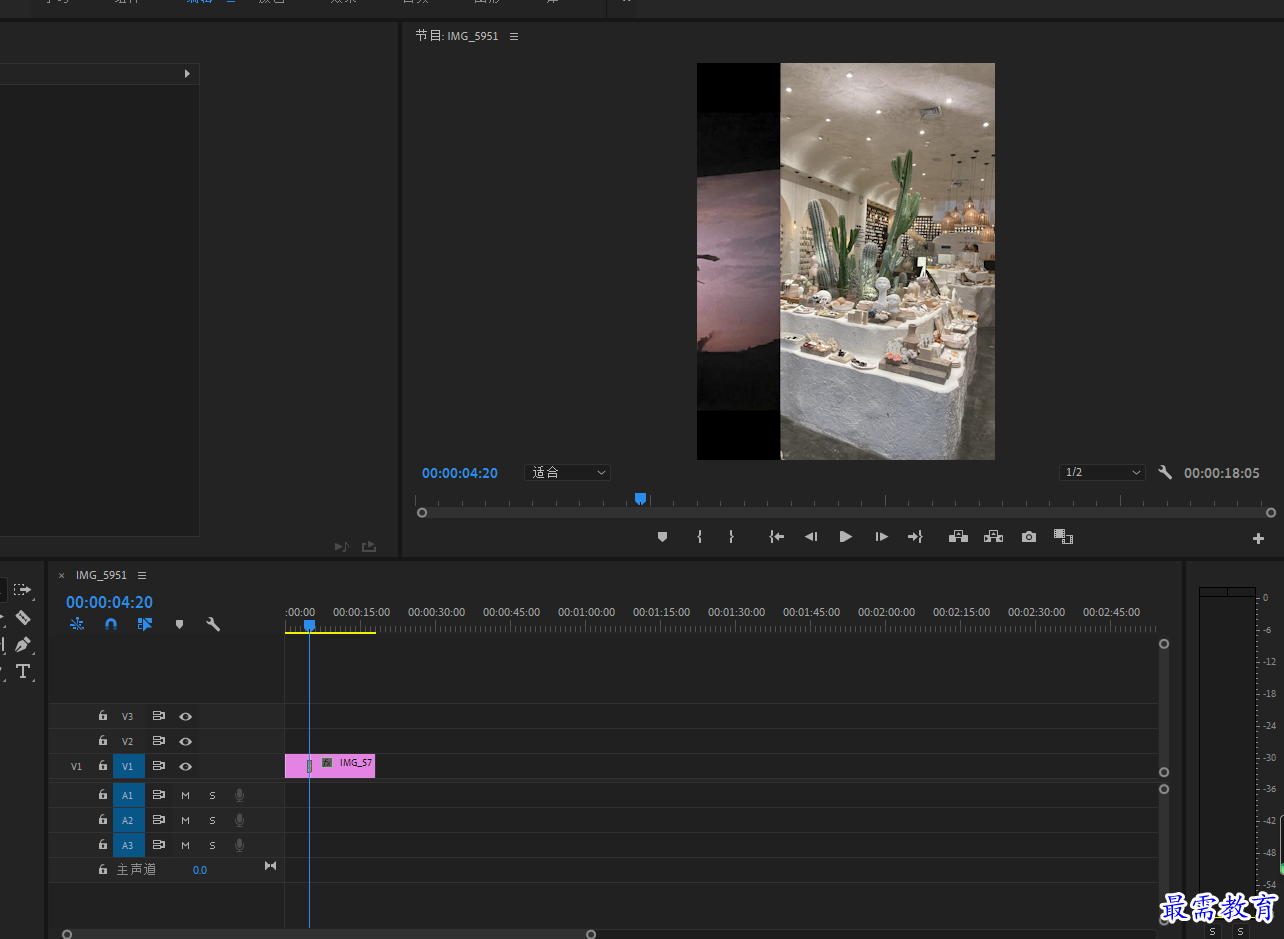Open the zoom level 适合 dropdown
The image size is (1284, 939).
click(567, 472)
